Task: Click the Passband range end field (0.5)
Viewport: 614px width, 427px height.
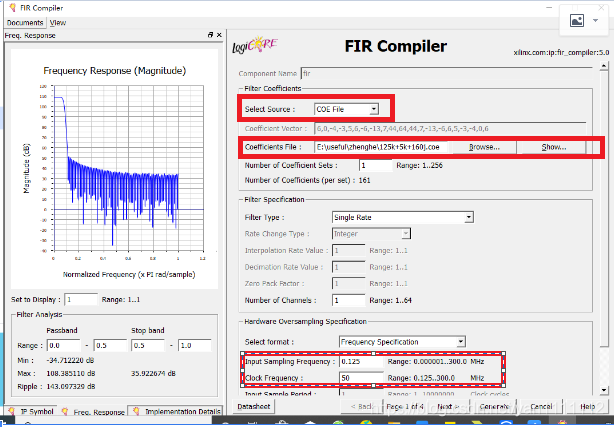Action: (110, 346)
